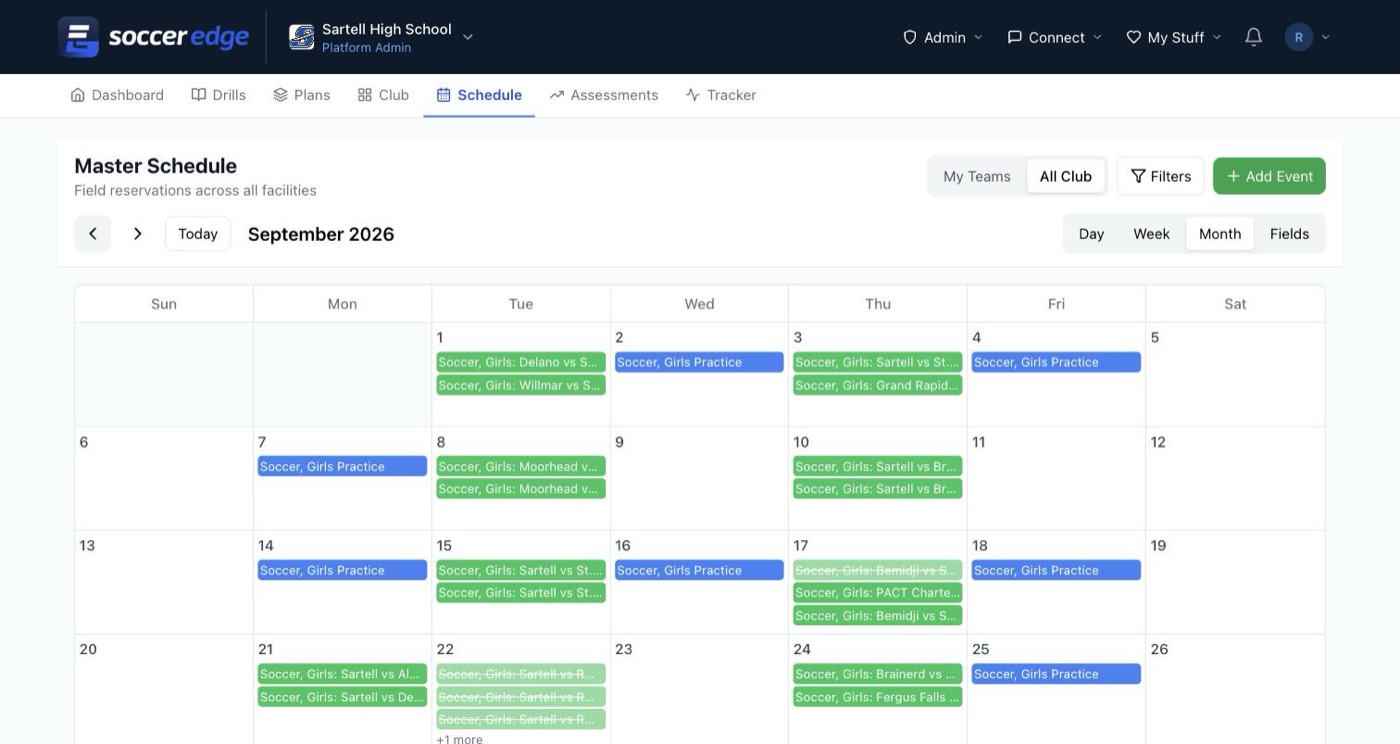The height and width of the screenshot is (744, 1400).
Task: Click the SoccerEdge logo
Action: [x=153, y=37]
